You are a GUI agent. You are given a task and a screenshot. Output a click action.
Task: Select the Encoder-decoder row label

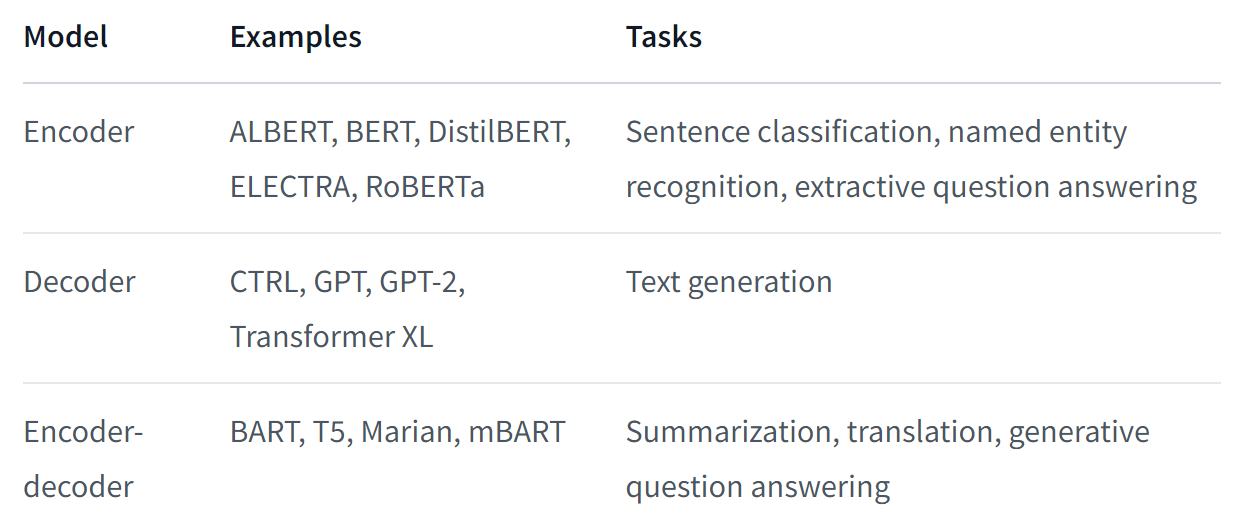84,459
